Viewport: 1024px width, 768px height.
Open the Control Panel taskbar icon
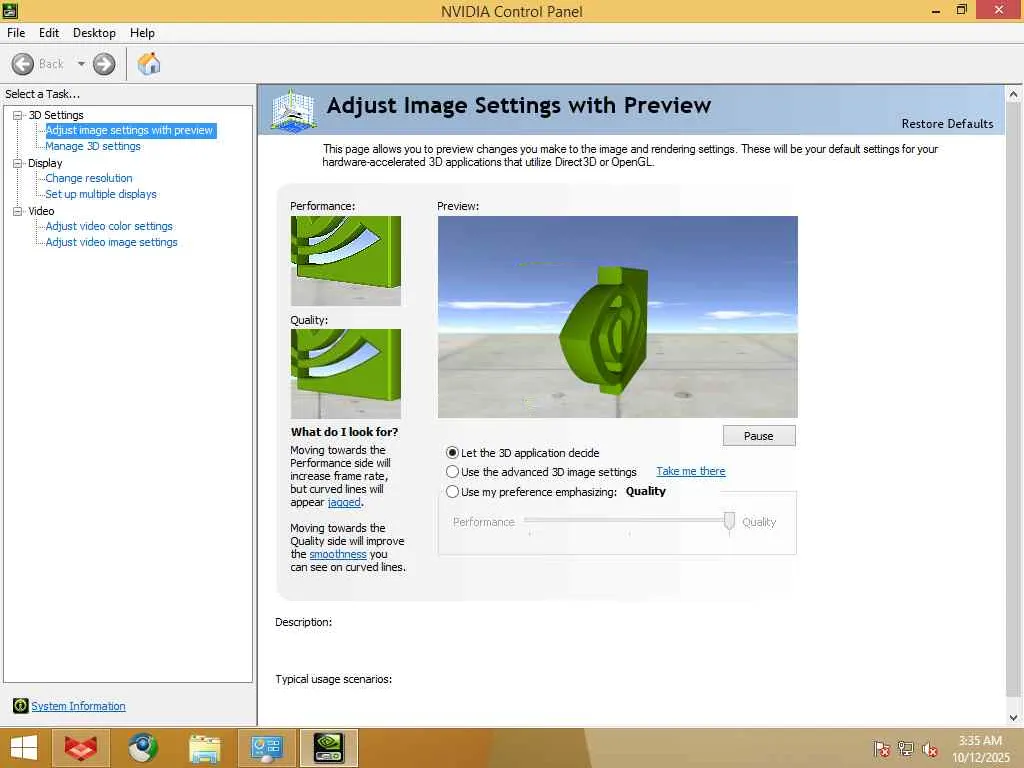(x=266, y=748)
